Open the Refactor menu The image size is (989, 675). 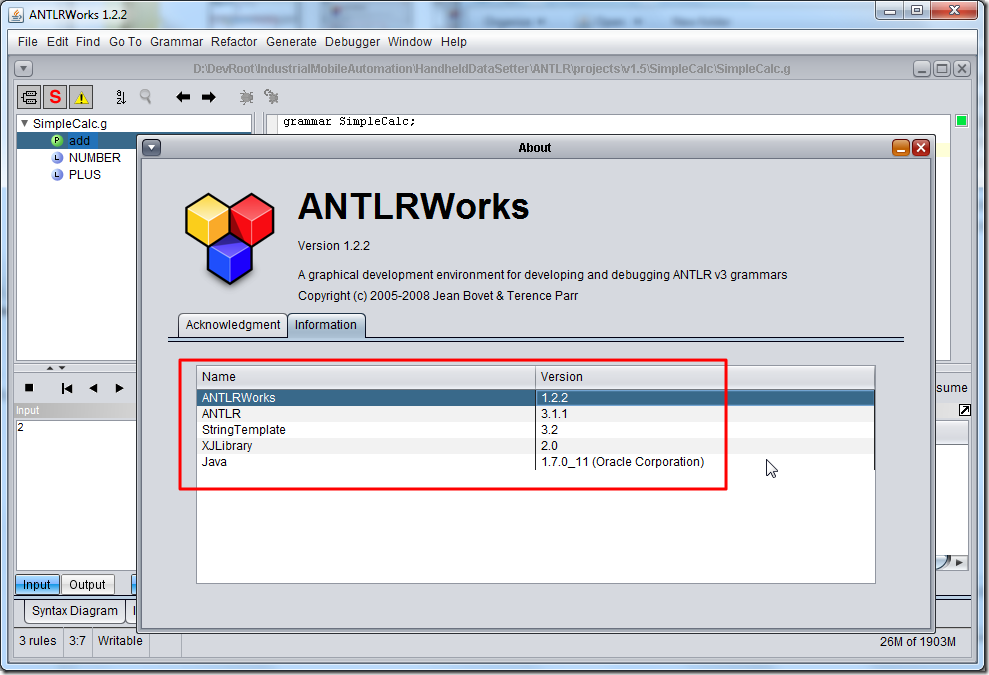tap(234, 42)
